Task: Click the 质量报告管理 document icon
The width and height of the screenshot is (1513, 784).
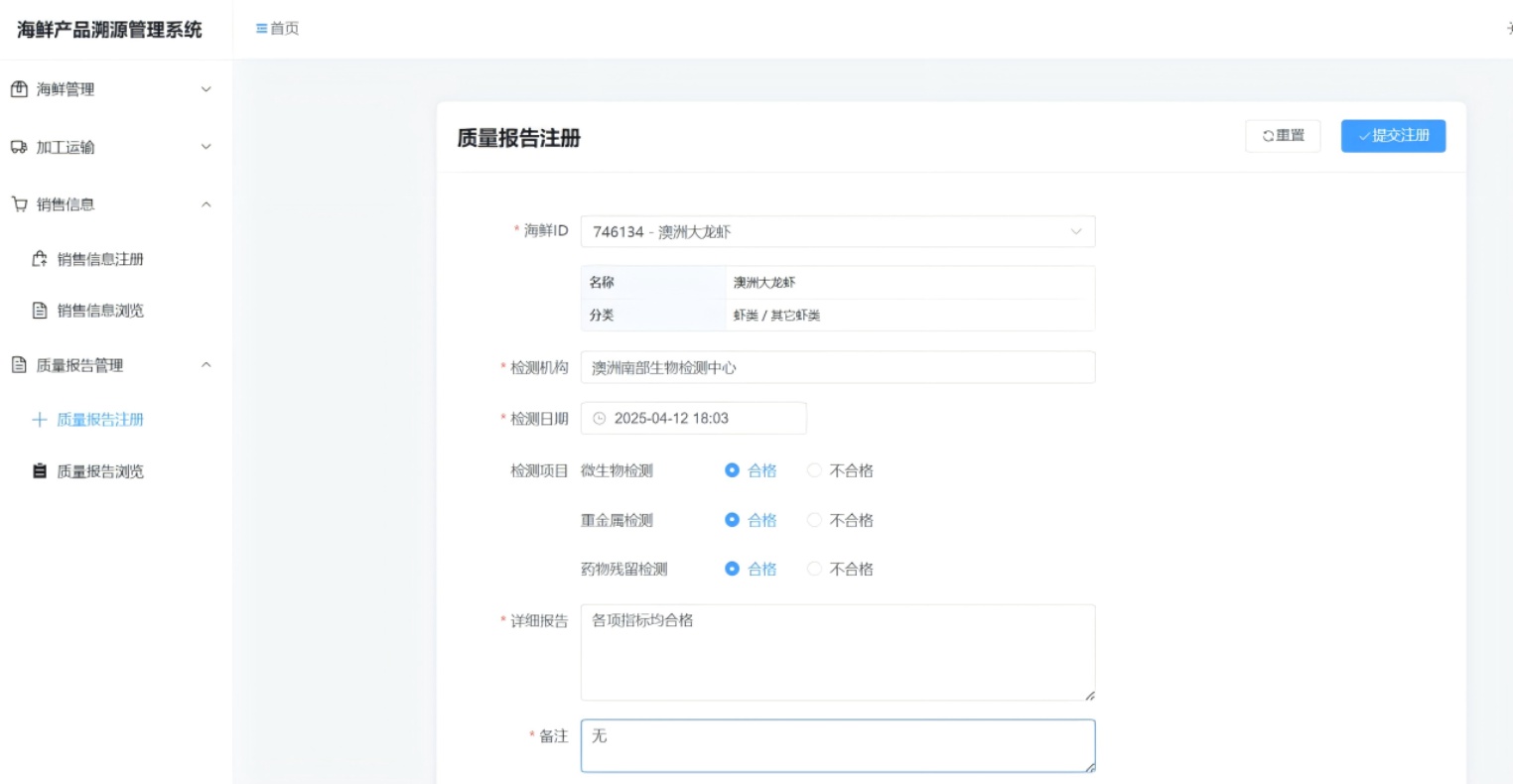Action: coord(19,365)
